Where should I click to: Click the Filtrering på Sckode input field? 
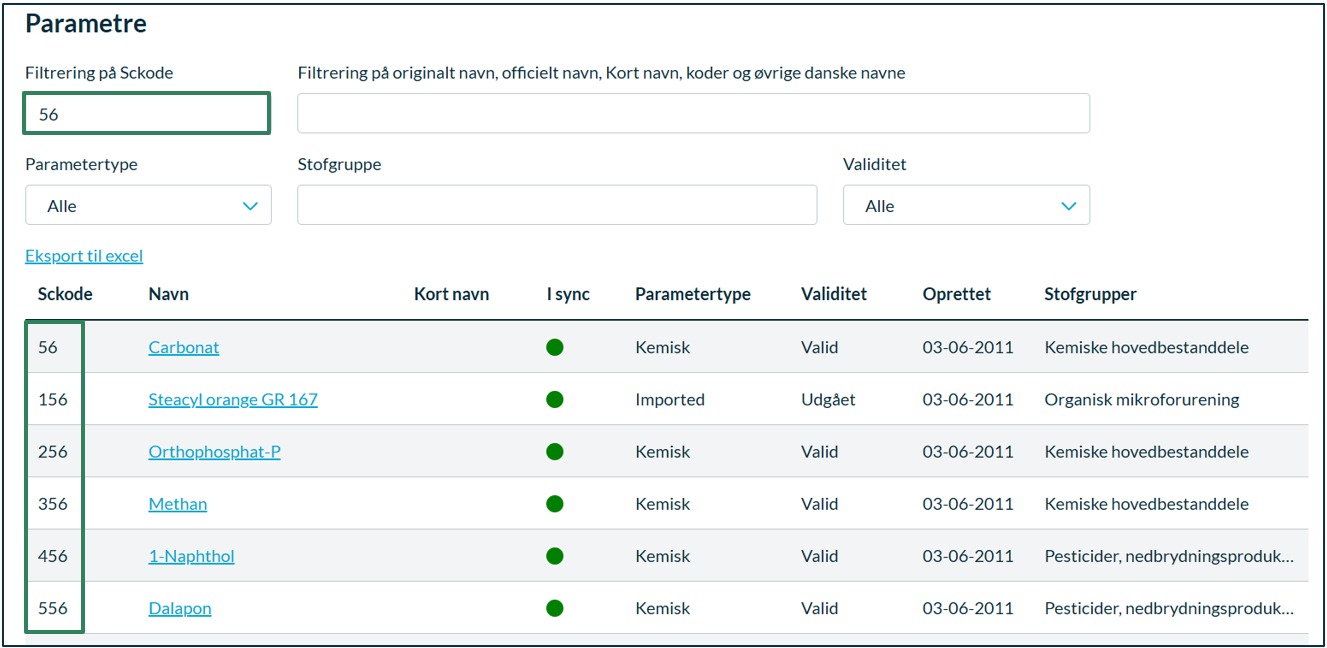[x=147, y=114]
